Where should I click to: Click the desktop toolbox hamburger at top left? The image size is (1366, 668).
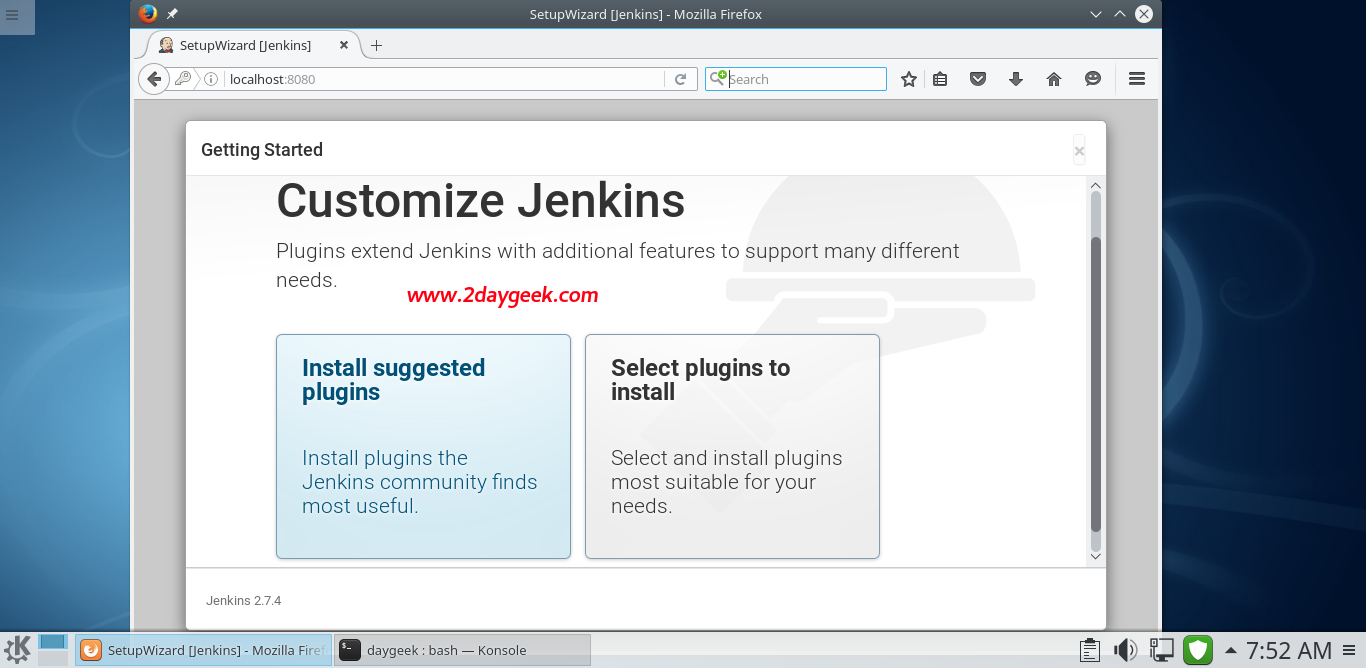[12, 15]
